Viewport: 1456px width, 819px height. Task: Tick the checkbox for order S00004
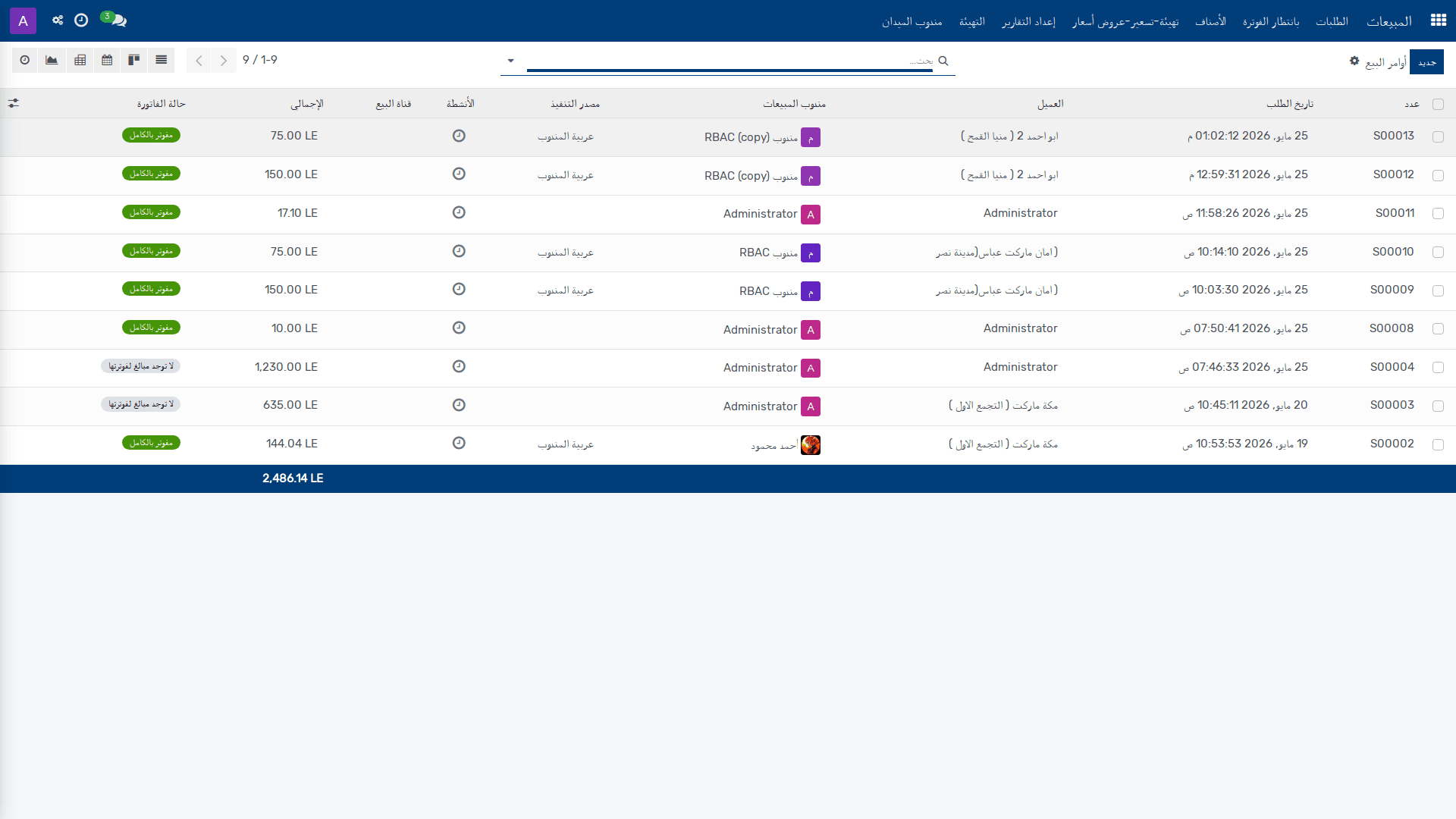coord(1438,368)
